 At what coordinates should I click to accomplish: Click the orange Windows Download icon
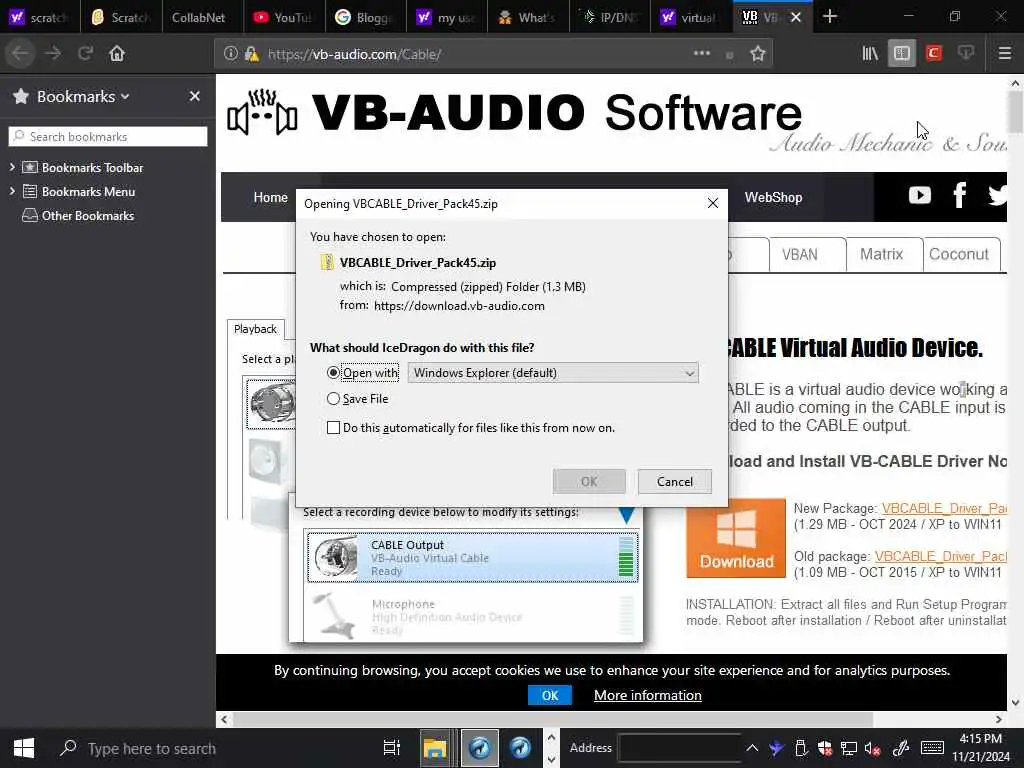tap(736, 538)
